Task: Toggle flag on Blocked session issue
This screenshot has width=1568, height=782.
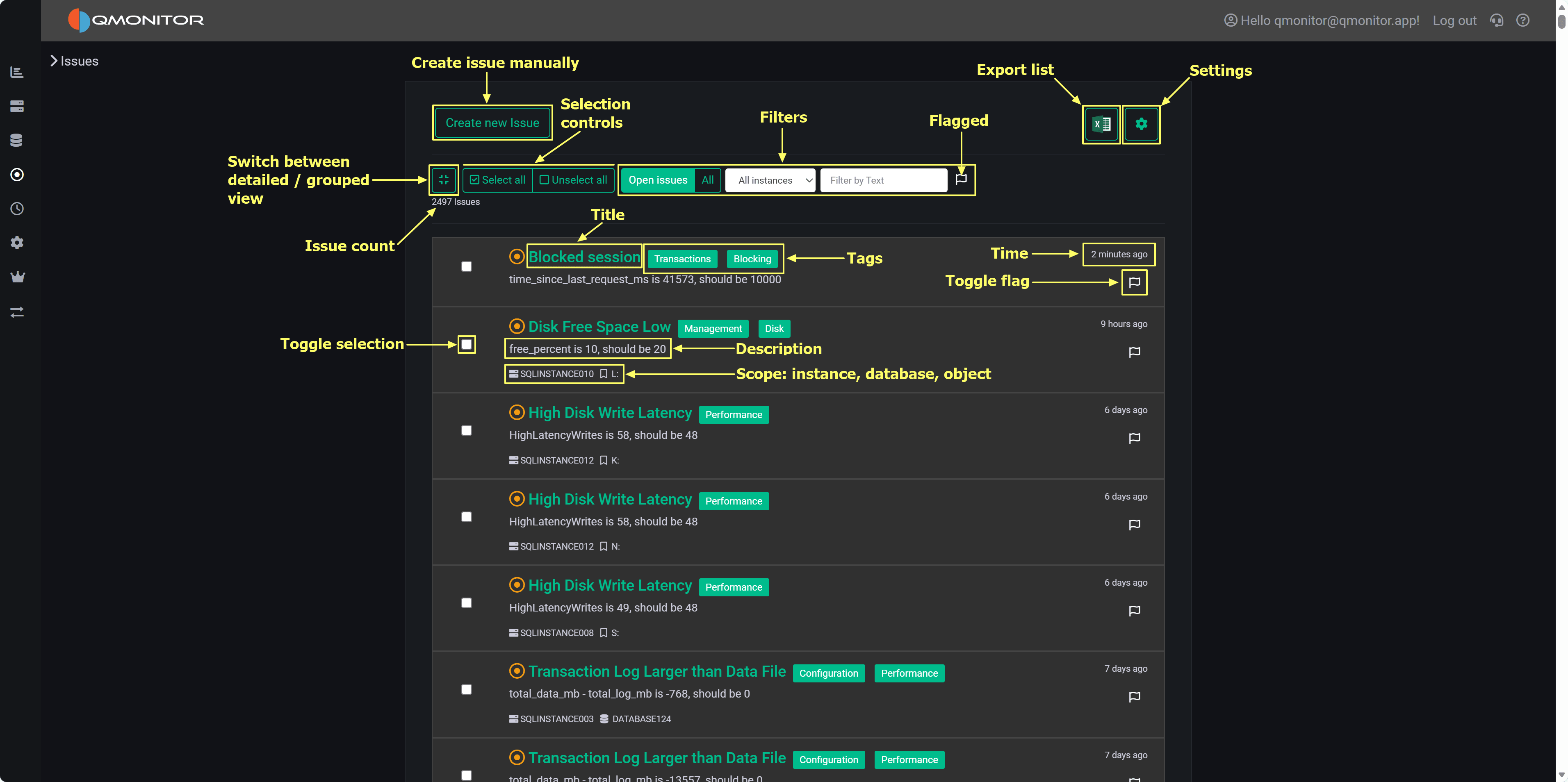Action: [1134, 282]
